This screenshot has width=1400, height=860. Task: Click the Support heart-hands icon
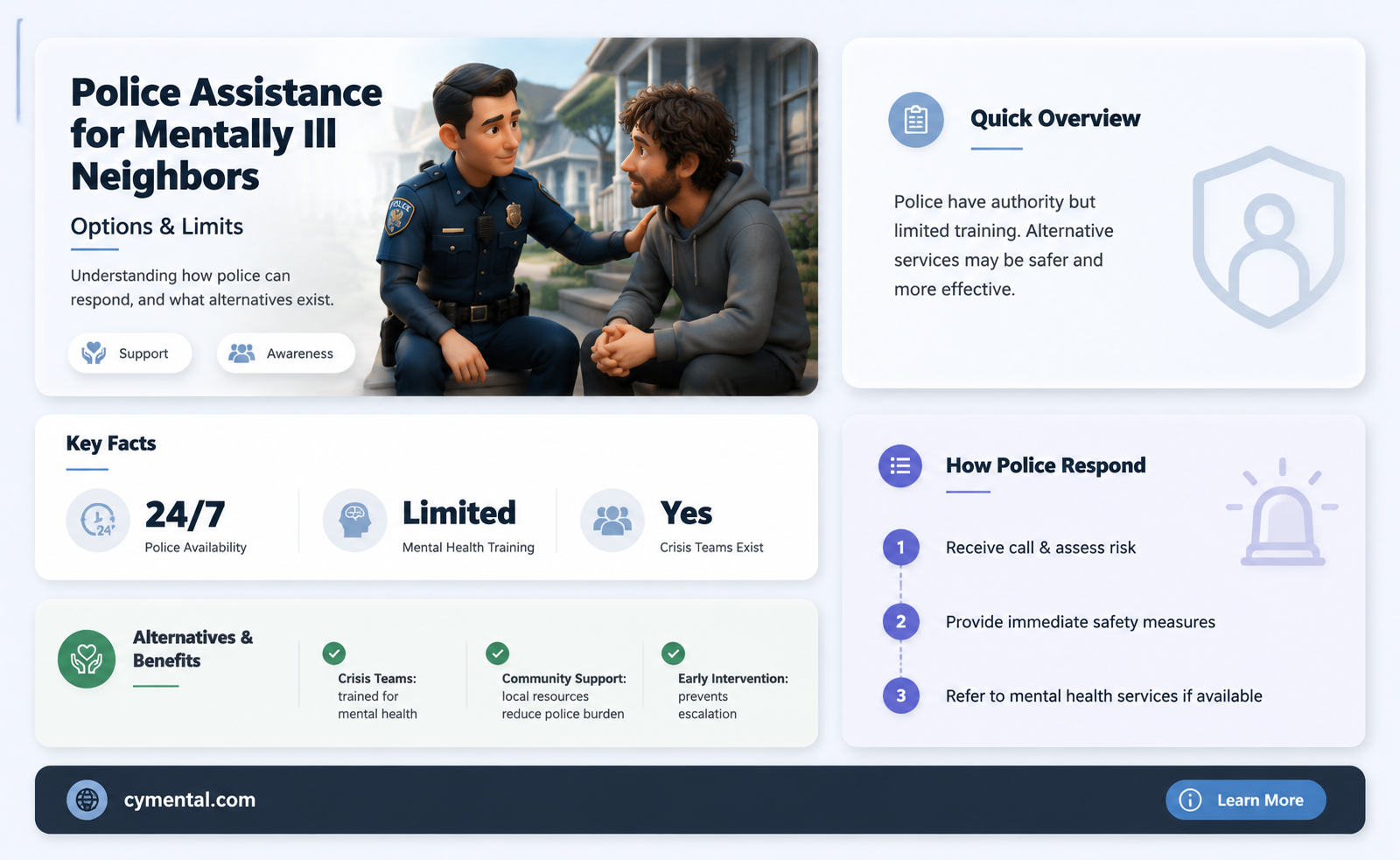[x=94, y=353]
